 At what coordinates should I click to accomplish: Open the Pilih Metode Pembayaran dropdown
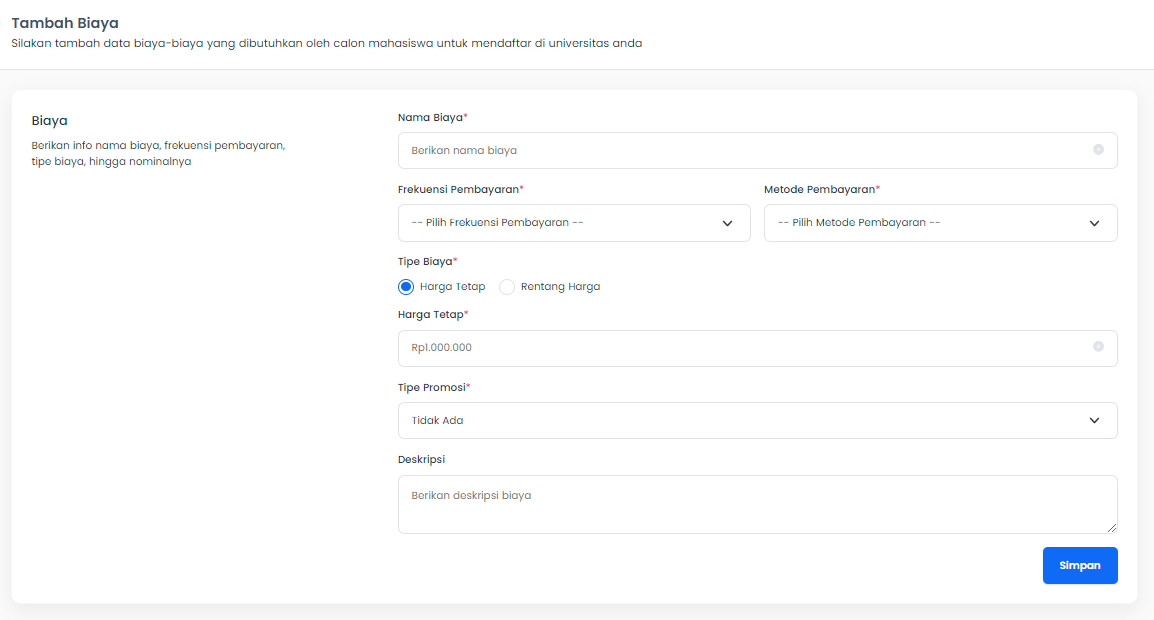point(941,223)
